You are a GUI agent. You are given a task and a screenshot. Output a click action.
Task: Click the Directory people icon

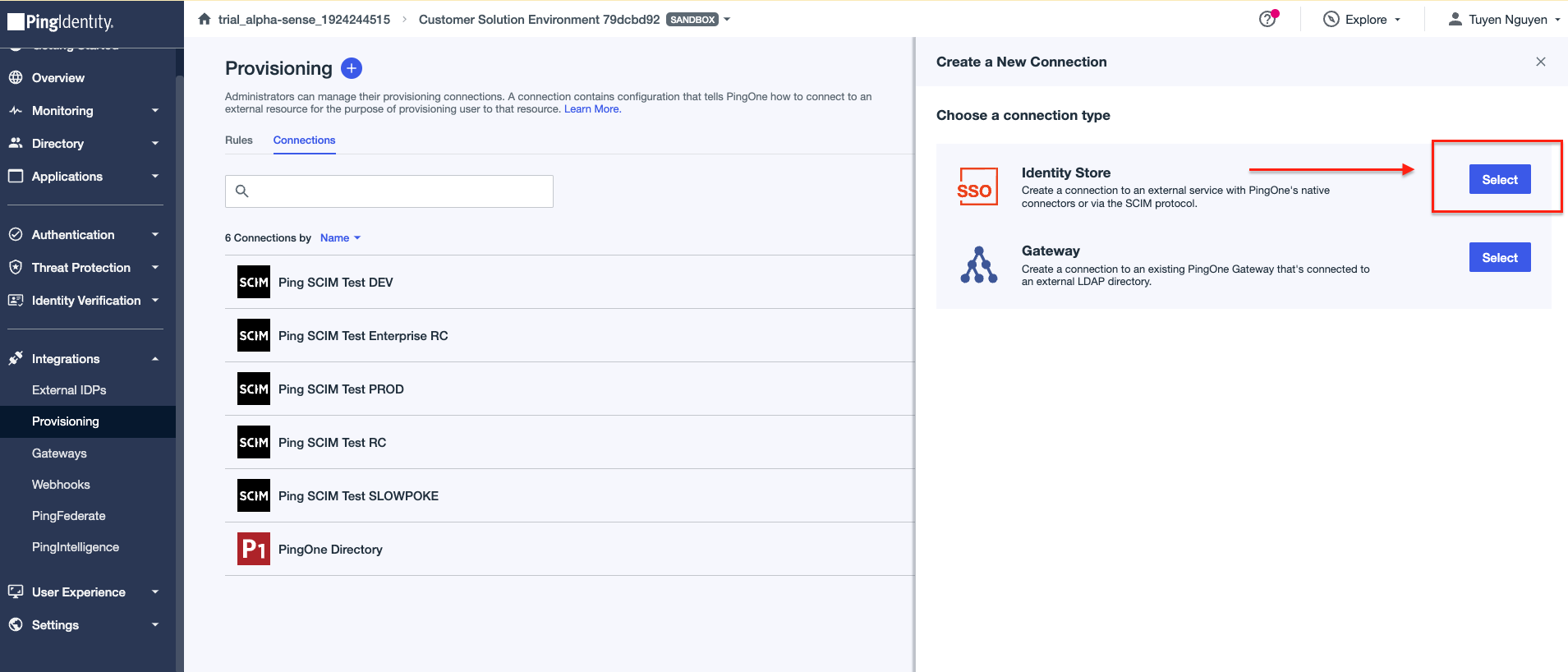(16, 143)
